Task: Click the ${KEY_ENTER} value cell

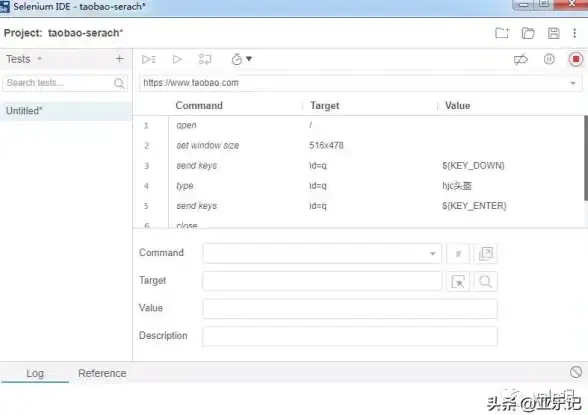Action: pos(474,206)
